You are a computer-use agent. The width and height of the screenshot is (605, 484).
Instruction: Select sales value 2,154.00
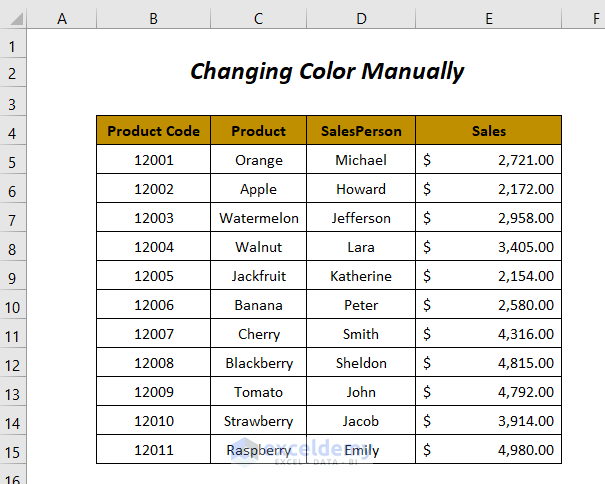pyautogui.click(x=489, y=275)
